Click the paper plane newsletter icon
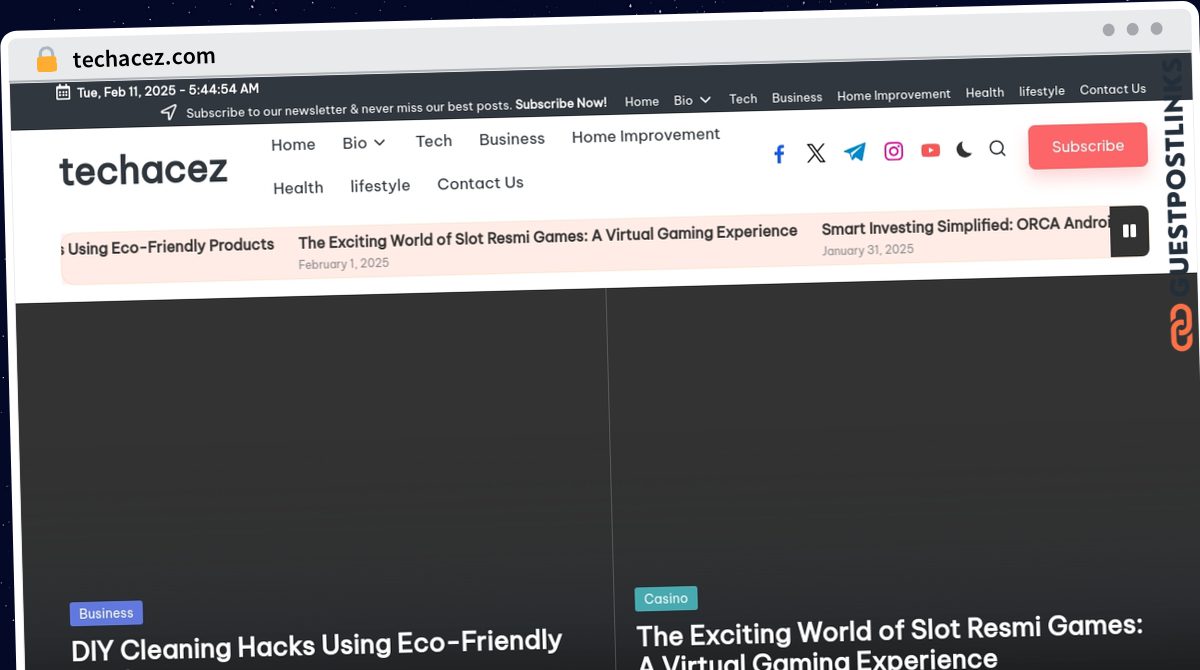 (169, 112)
